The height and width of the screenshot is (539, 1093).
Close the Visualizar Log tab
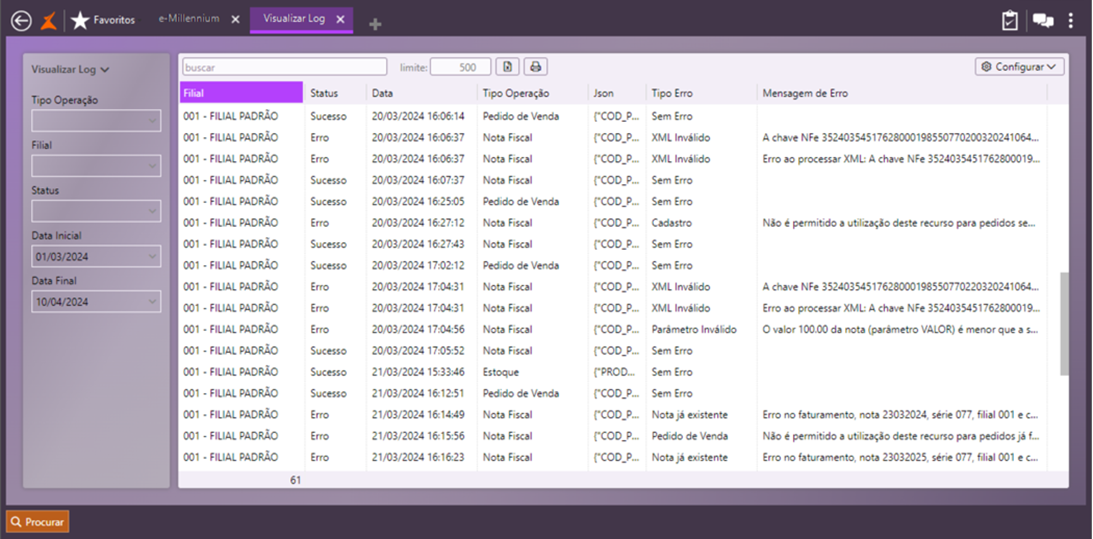pos(340,19)
